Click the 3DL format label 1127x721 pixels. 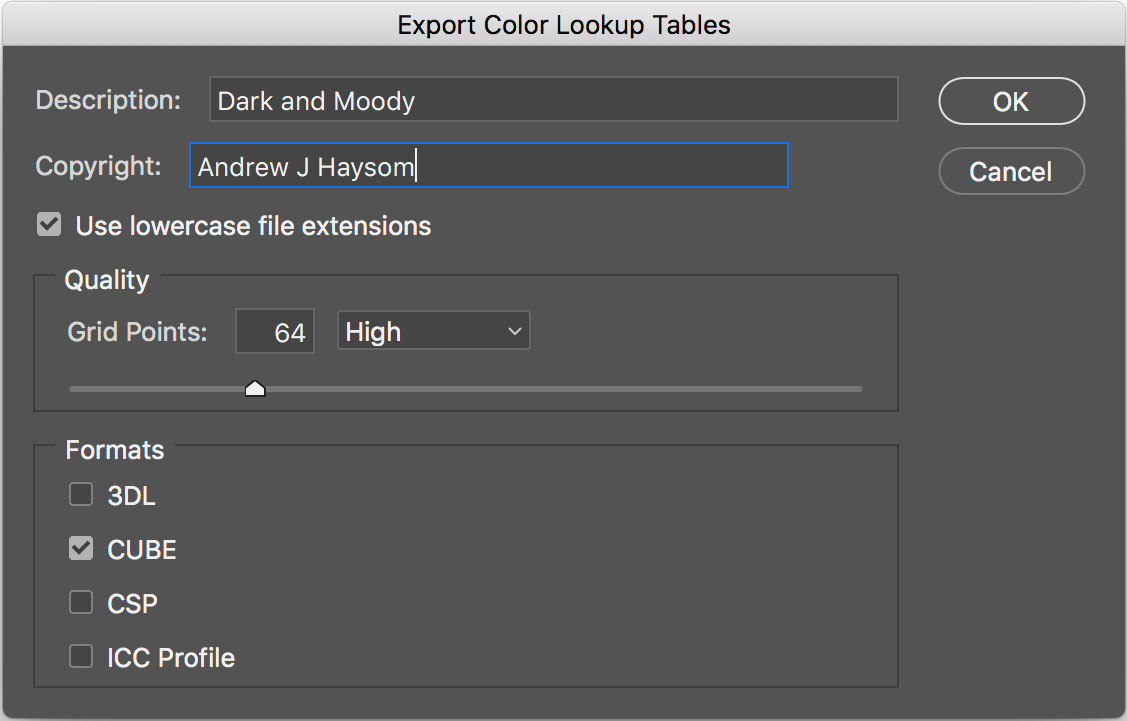[132, 496]
